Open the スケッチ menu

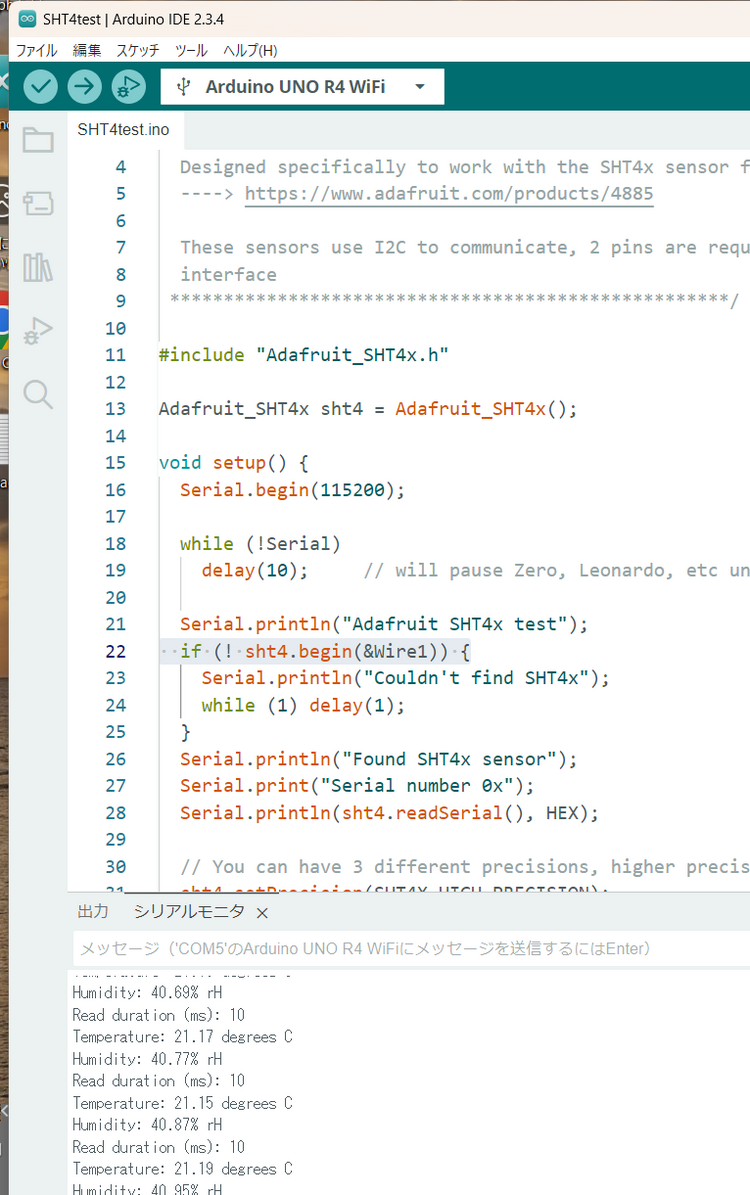coord(138,50)
